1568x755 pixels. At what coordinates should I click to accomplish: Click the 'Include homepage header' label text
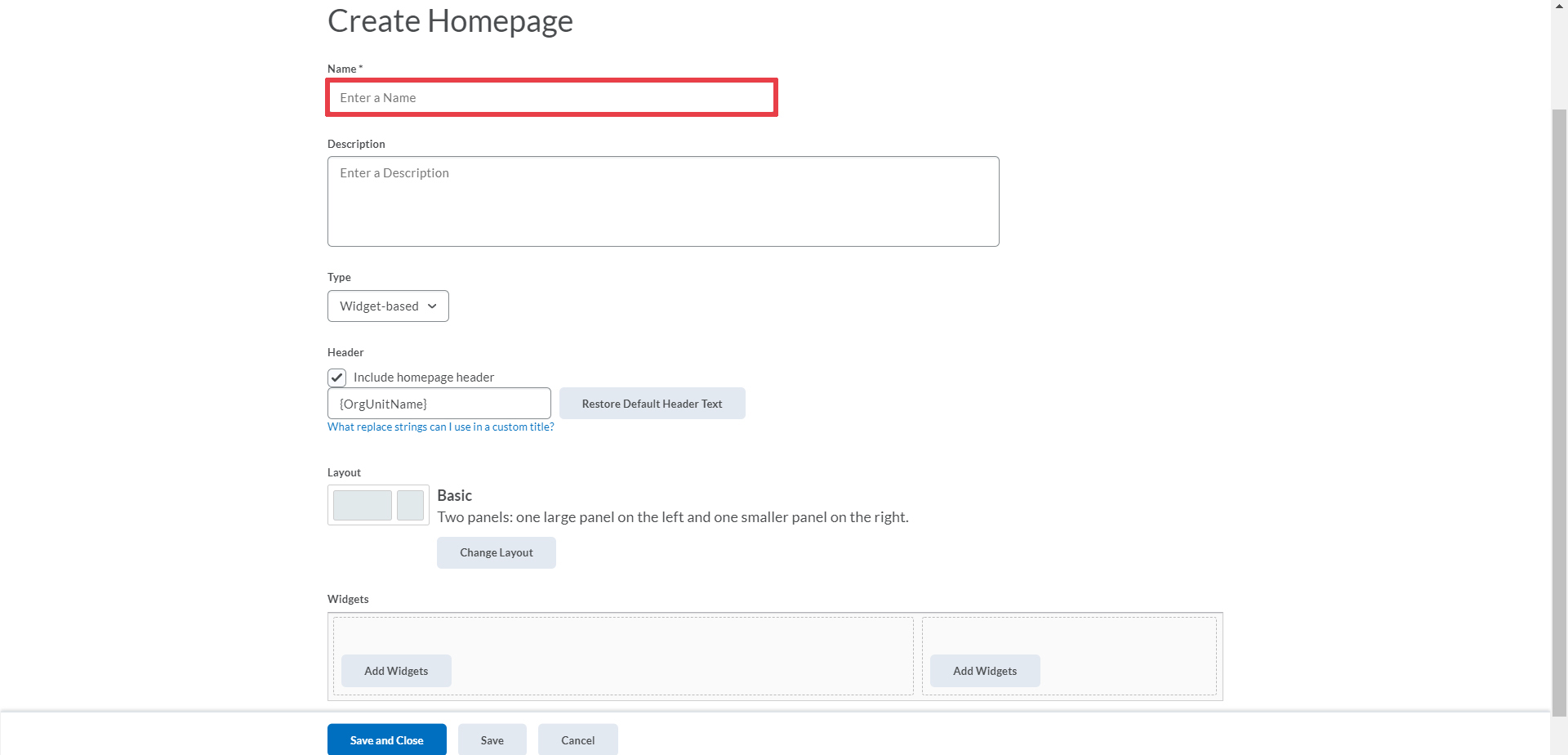[423, 377]
